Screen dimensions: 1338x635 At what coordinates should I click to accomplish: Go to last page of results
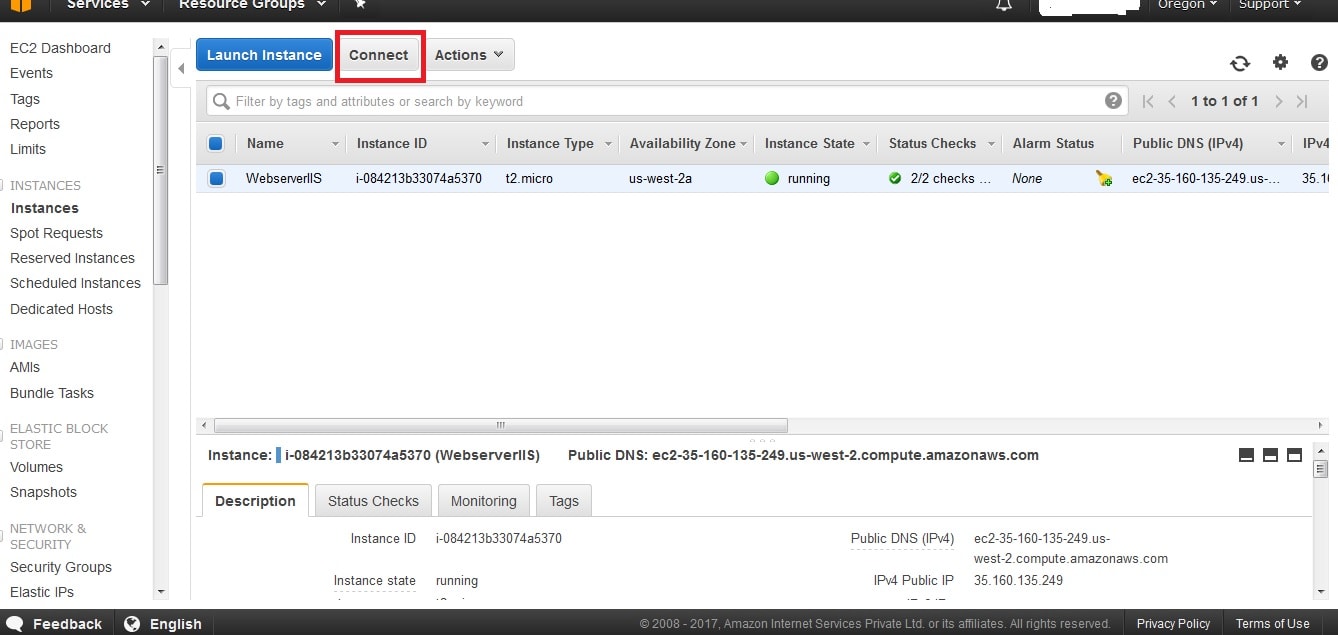coord(1302,101)
